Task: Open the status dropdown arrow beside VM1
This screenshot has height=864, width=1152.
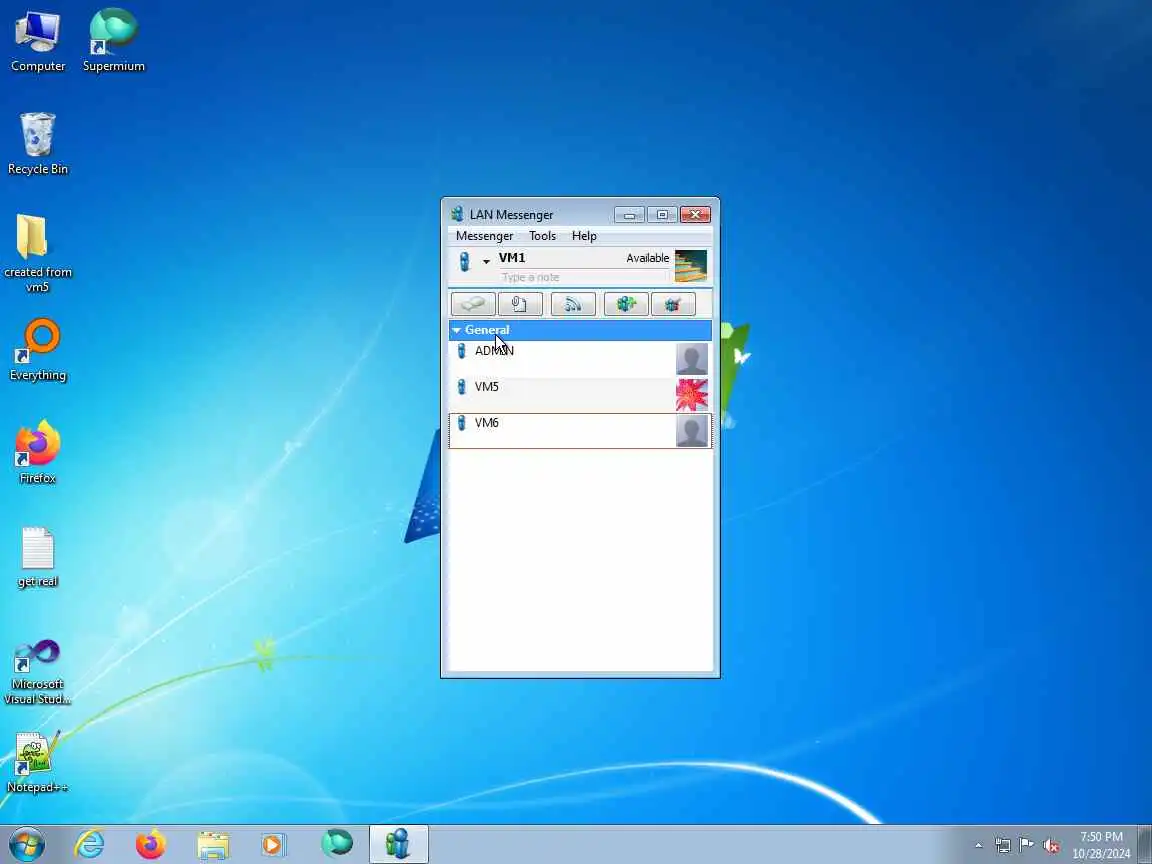Action: tap(486, 262)
